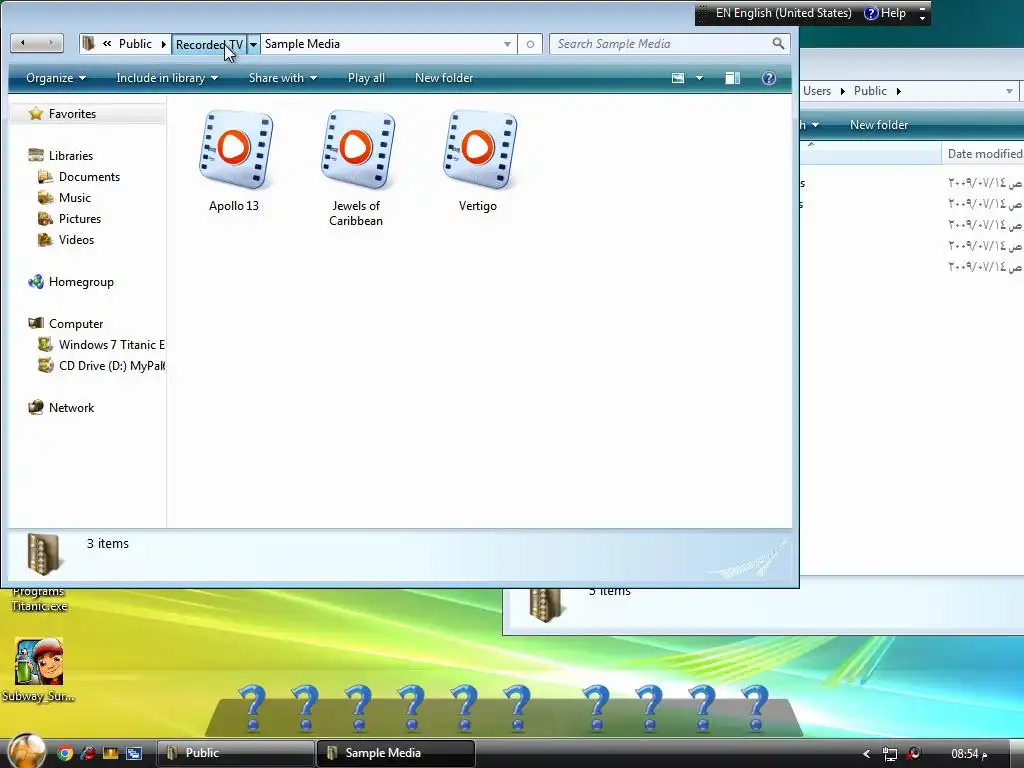Screen dimensions: 1024x768
Task: Expand the view options dropdown arrow
Action: (699, 78)
